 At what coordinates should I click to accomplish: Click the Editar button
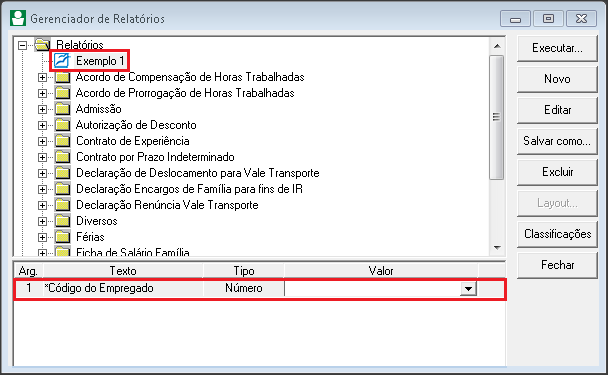[x=557, y=110]
